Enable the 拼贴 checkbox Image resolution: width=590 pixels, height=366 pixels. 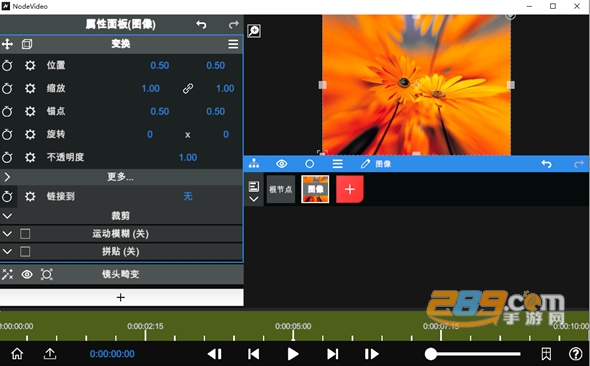(25, 251)
